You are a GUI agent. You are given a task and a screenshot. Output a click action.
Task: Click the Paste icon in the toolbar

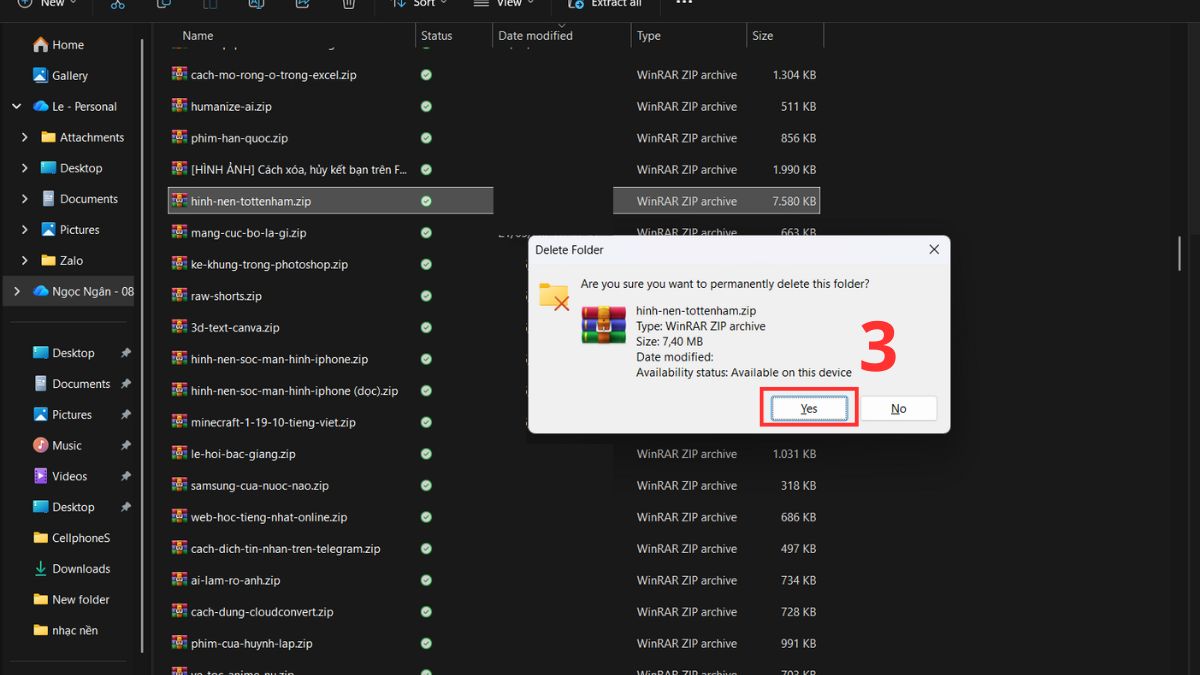tap(209, 5)
